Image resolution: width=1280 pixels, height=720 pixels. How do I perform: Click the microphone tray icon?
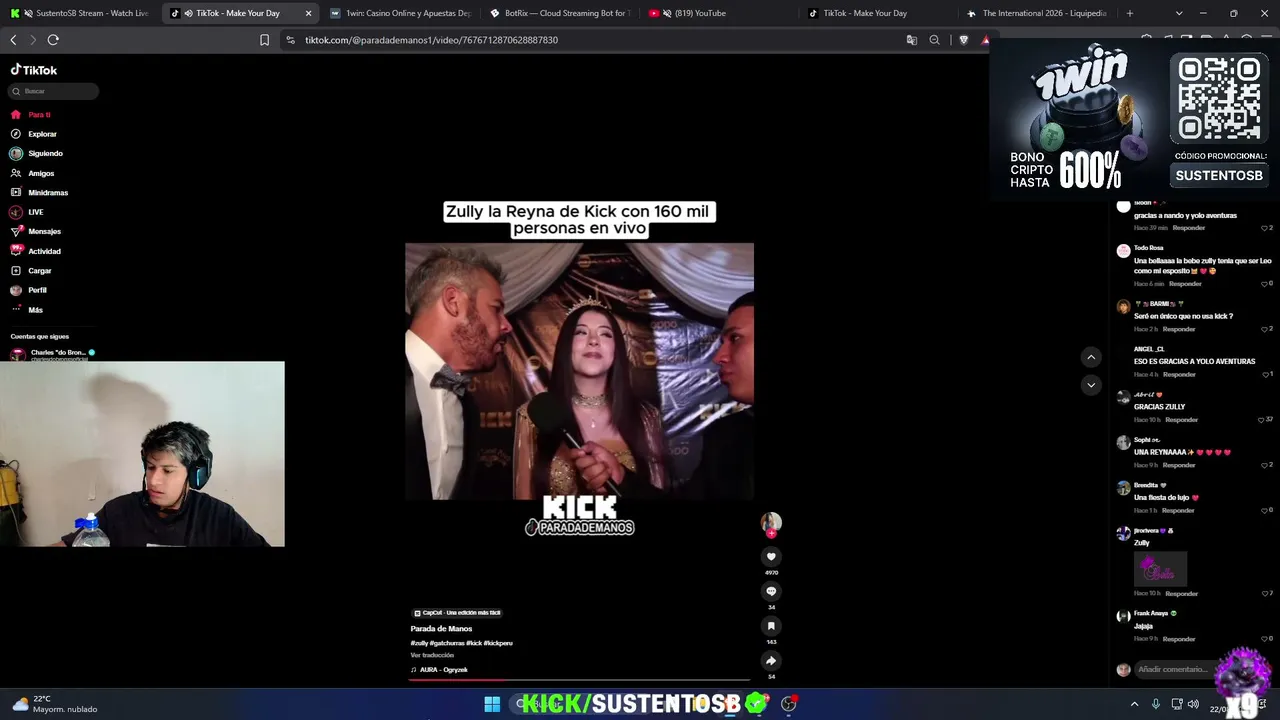click(x=1156, y=704)
